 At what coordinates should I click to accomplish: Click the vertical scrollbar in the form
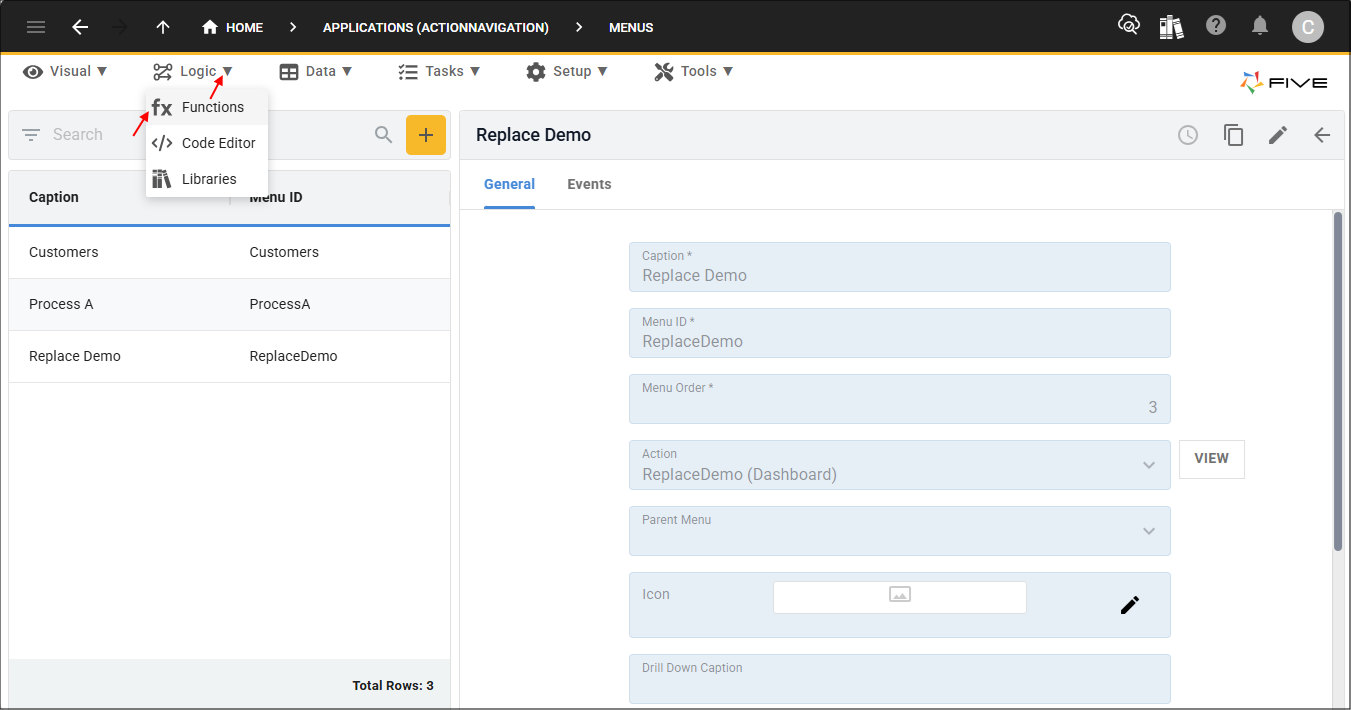click(x=1338, y=380)
